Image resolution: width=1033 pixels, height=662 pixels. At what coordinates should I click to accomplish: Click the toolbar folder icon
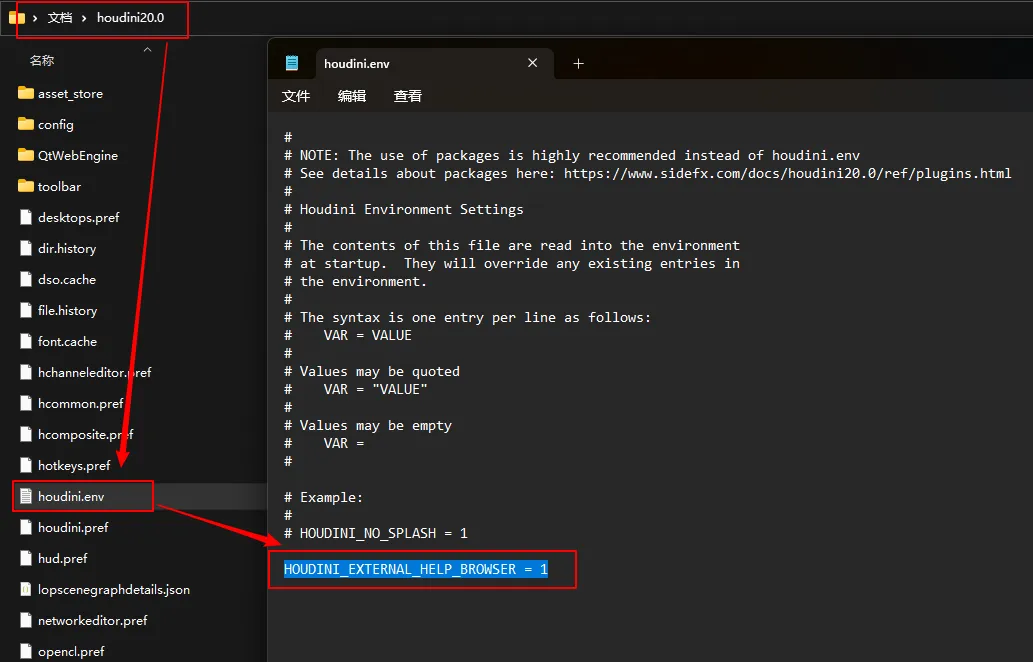click(26, 186)
